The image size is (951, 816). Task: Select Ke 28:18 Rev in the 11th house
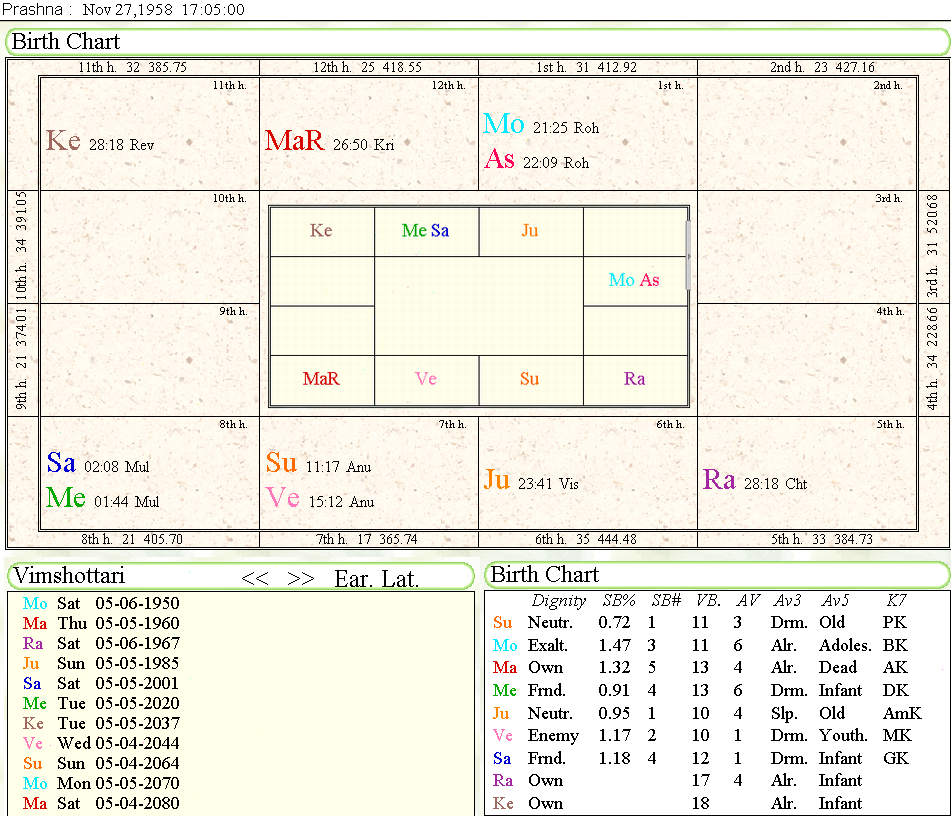[x=100, y=141]
